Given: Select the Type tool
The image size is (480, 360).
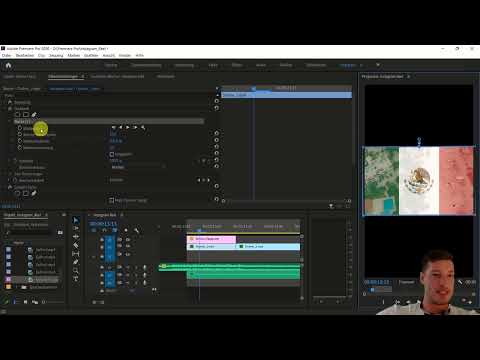Looking at the screenshot, I should [x=76, y=279].
